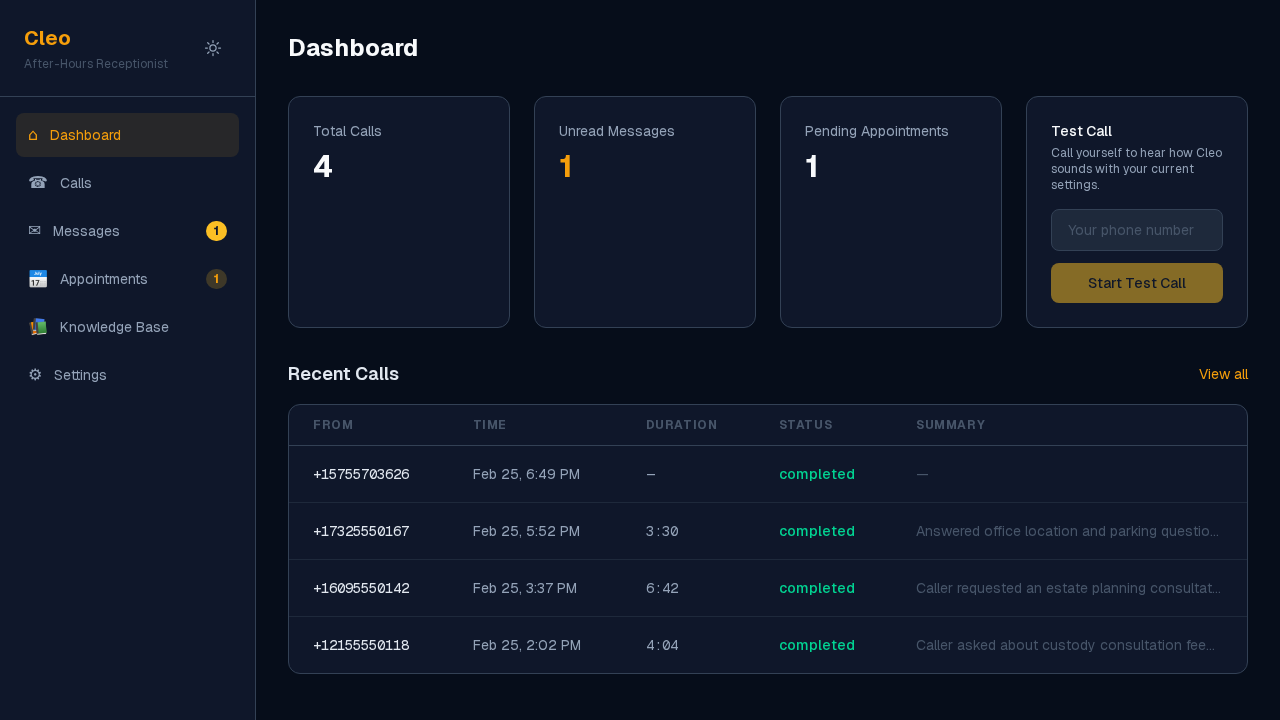The height and width of the screenshot is (720, 1280).
Task: Click into the phone number input field
Action: 1136,230
